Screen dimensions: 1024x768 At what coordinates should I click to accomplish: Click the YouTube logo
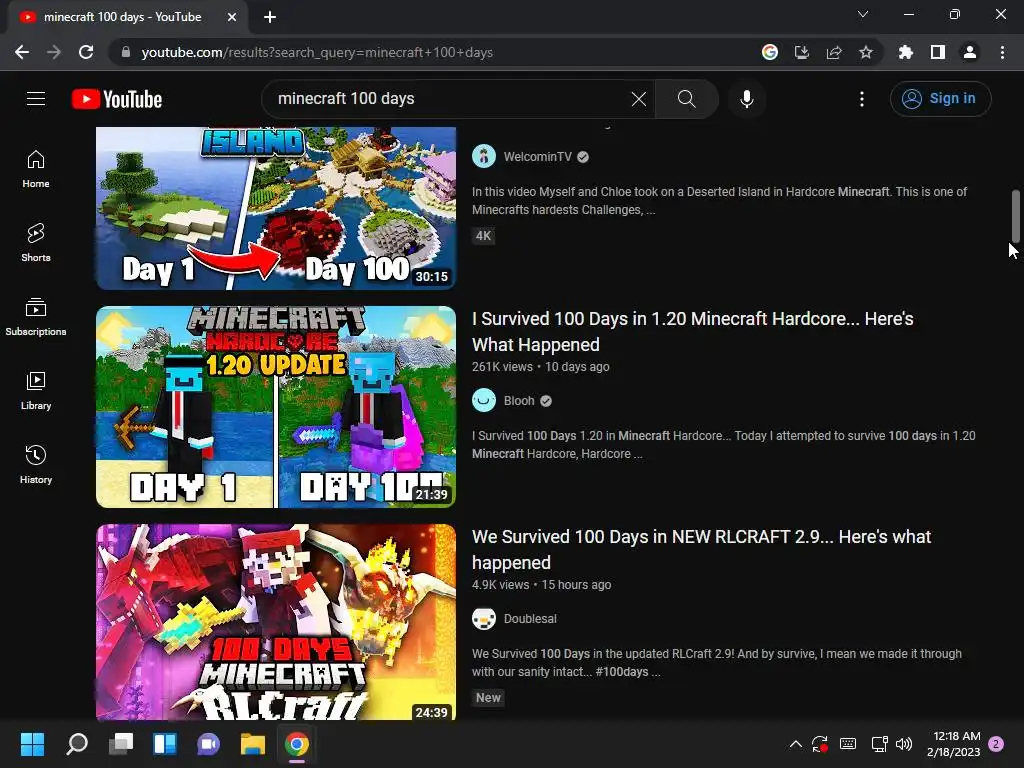[117, 99]
